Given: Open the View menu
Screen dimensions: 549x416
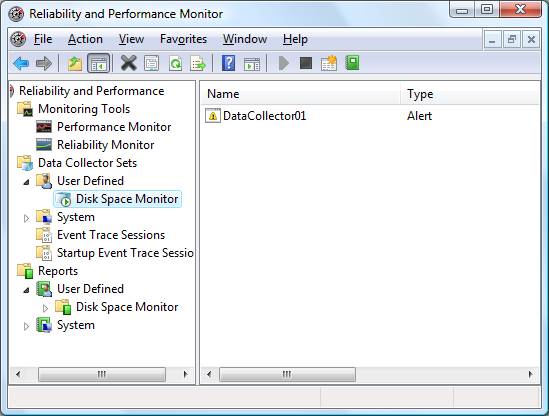Looking at the screenshot, I should [131, 39].
